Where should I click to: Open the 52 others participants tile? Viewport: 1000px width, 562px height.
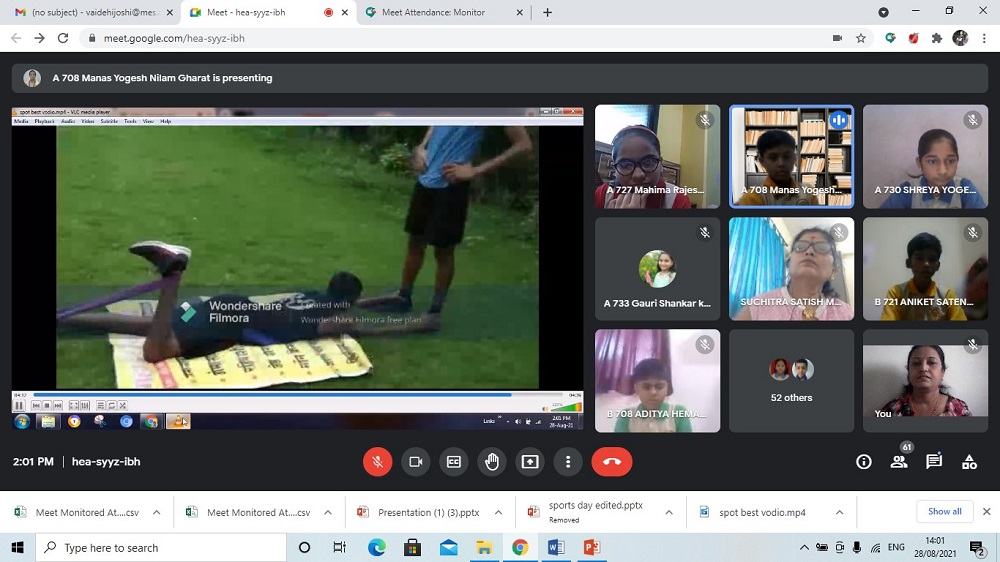pos(791,380)
